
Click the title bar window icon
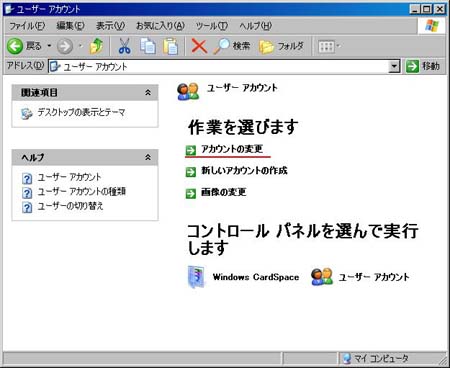click(9, 9)
